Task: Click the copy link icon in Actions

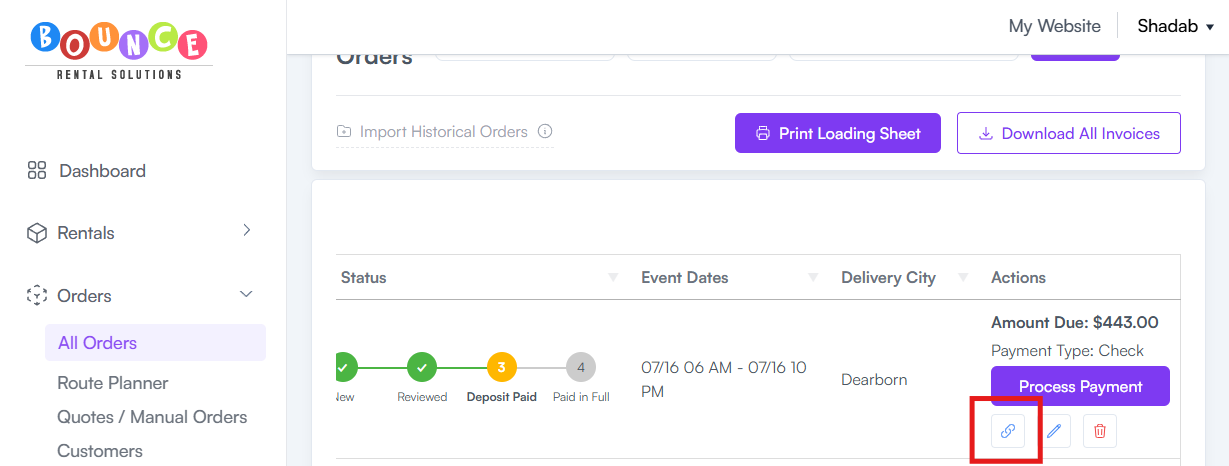Action: tap(1007, 431)
